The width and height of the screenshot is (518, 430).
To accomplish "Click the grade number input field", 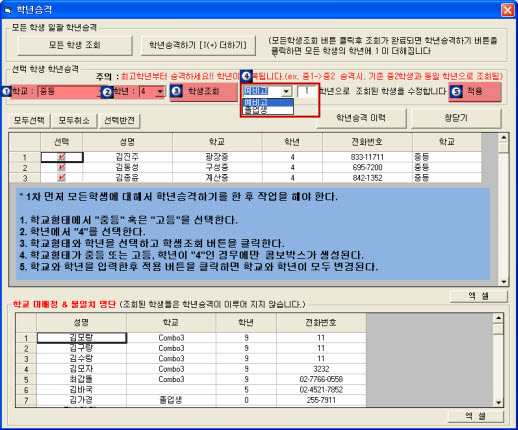I will (307, 91).
